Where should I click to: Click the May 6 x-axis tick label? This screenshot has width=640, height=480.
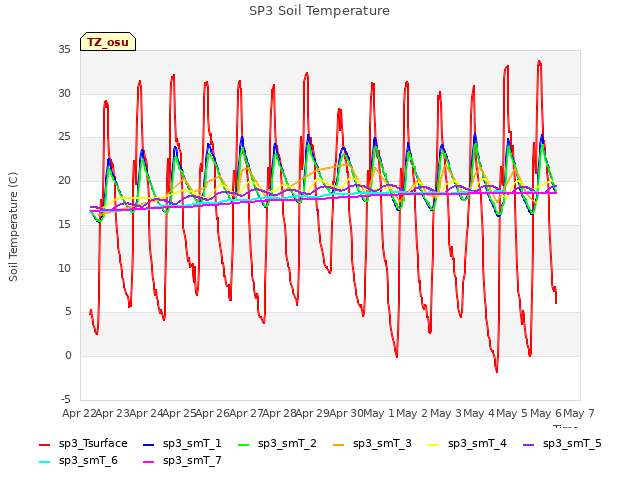coord(546,413)
